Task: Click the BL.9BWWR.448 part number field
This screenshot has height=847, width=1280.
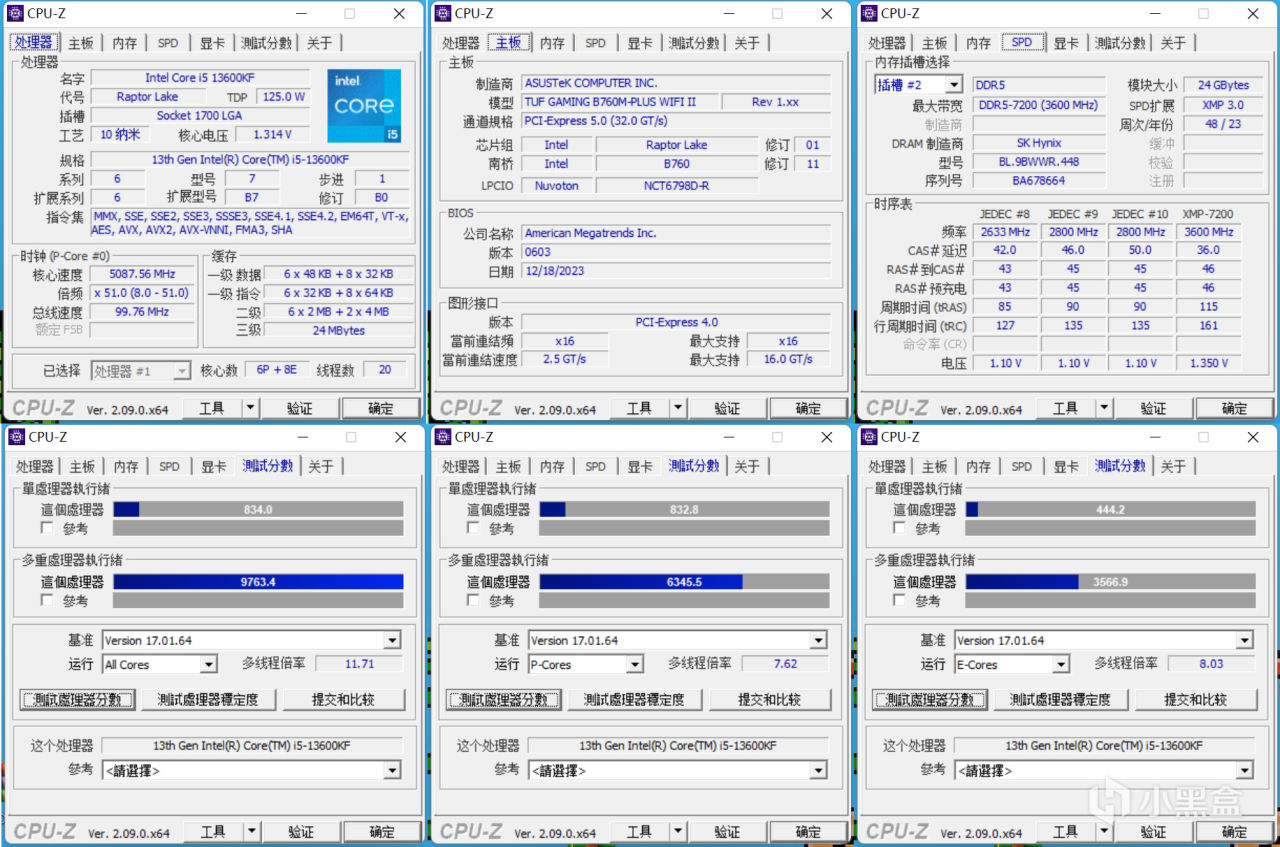Action: tap(1038, 162)
